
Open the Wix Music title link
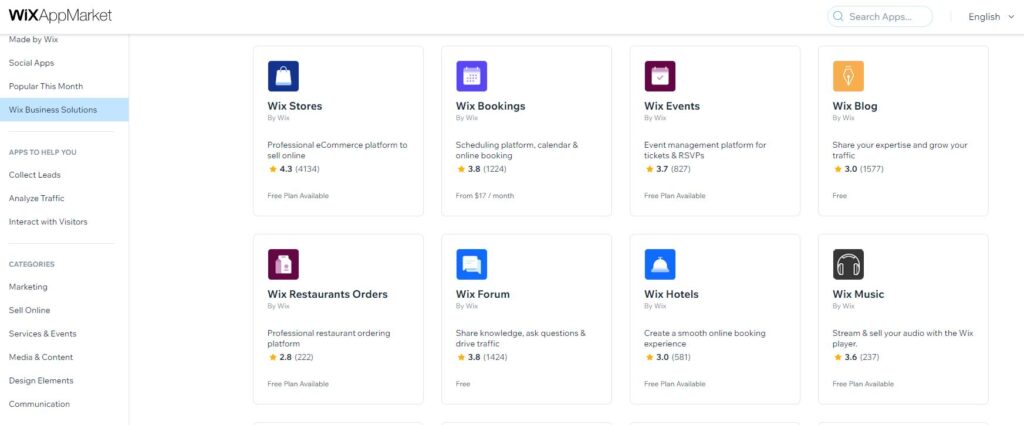(x=858, y=294)
